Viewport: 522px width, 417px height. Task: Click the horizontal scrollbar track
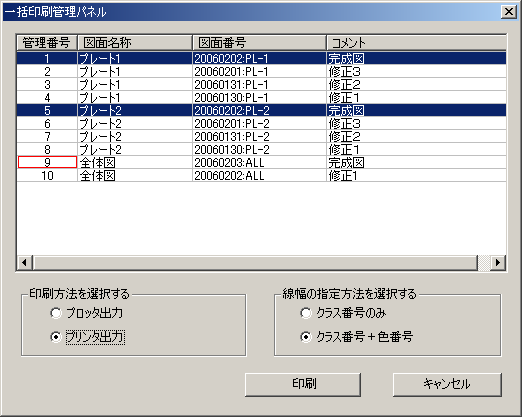(x=255, y=262)
